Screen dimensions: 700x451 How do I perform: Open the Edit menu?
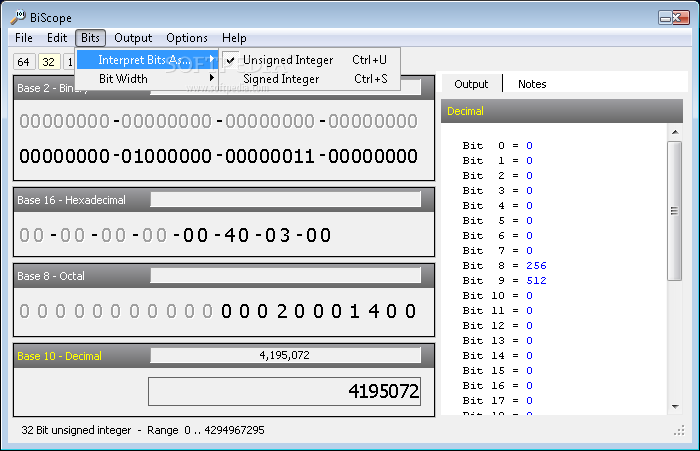tap(57, 38)
